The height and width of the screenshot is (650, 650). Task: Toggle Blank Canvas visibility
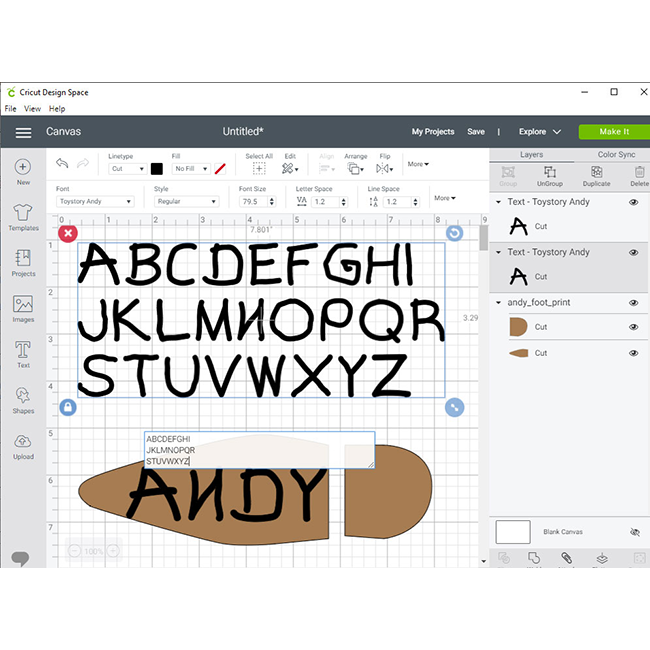[x=635, y=532]
